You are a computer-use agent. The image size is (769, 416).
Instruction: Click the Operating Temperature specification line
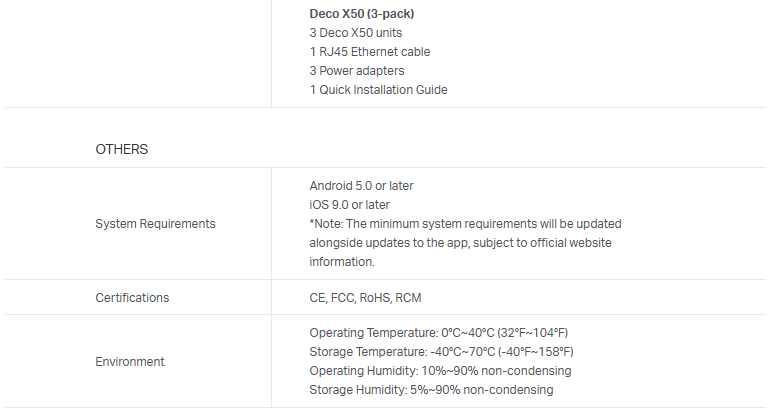pyautogui.click(x=439, y=333)
